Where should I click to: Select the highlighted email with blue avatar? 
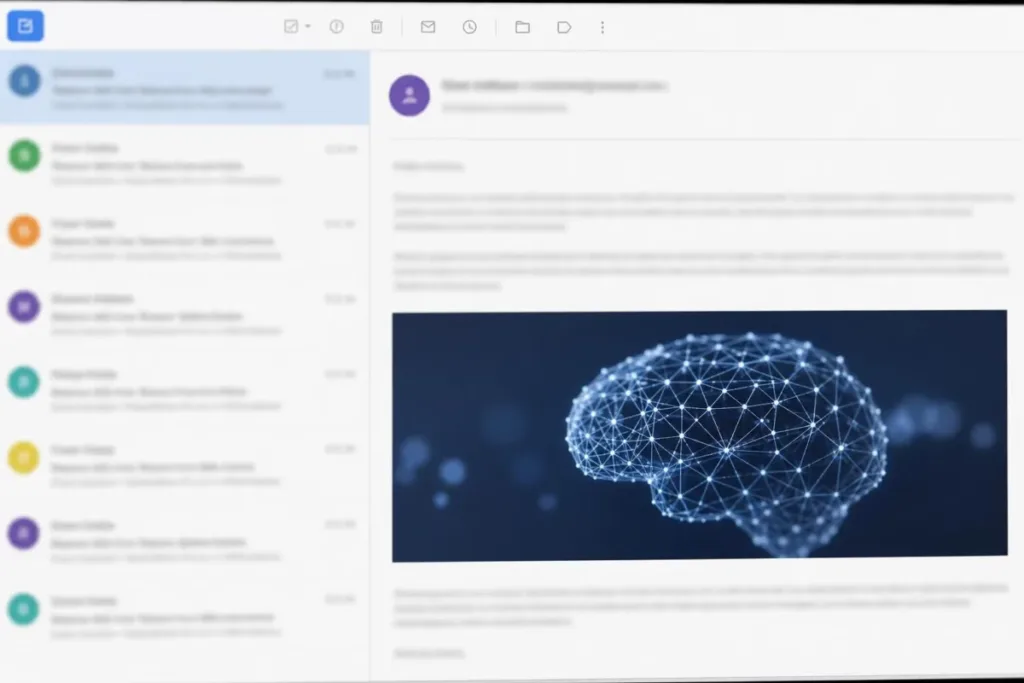[185, 87]
